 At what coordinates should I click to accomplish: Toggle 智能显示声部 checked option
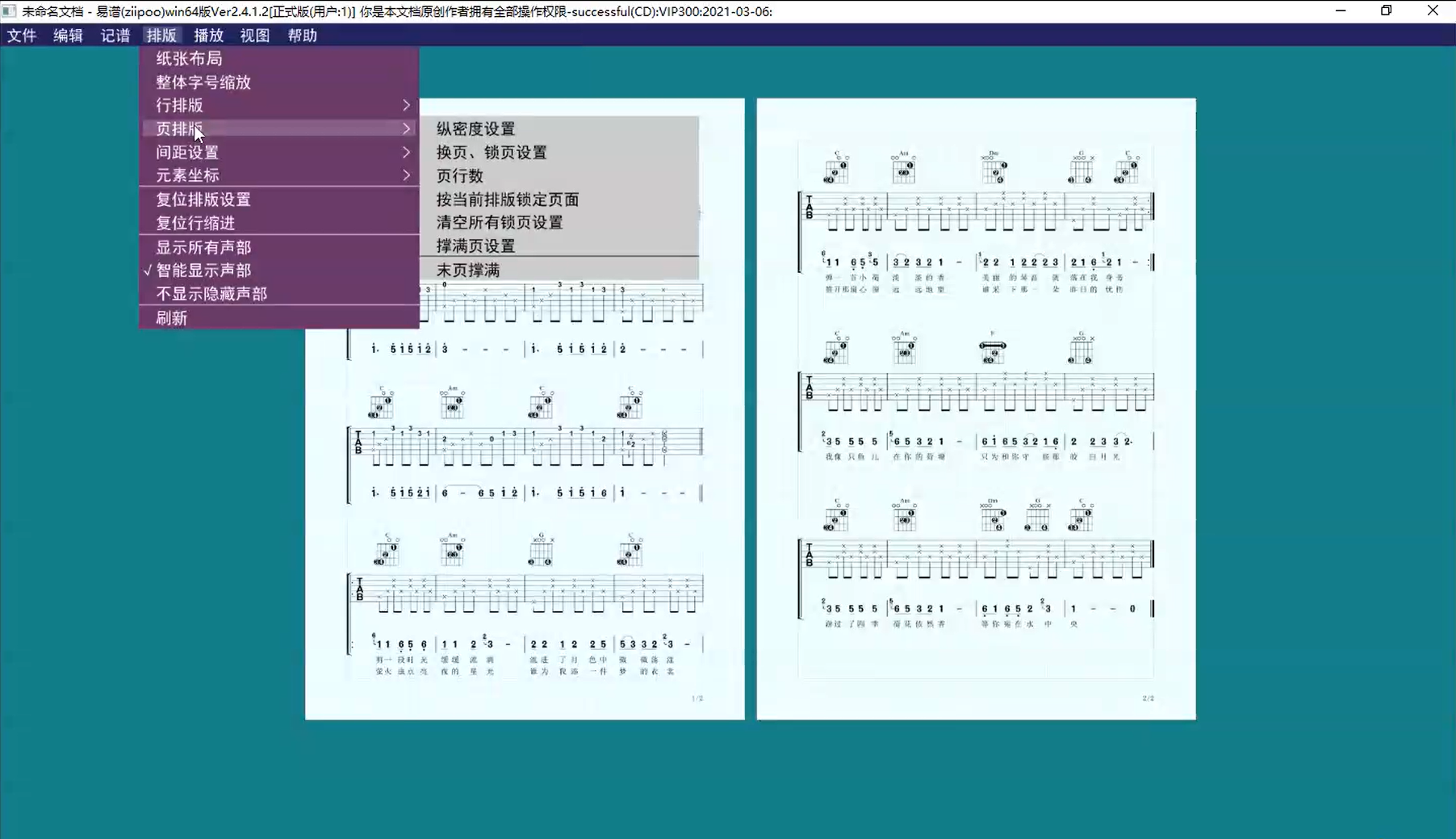203,271
